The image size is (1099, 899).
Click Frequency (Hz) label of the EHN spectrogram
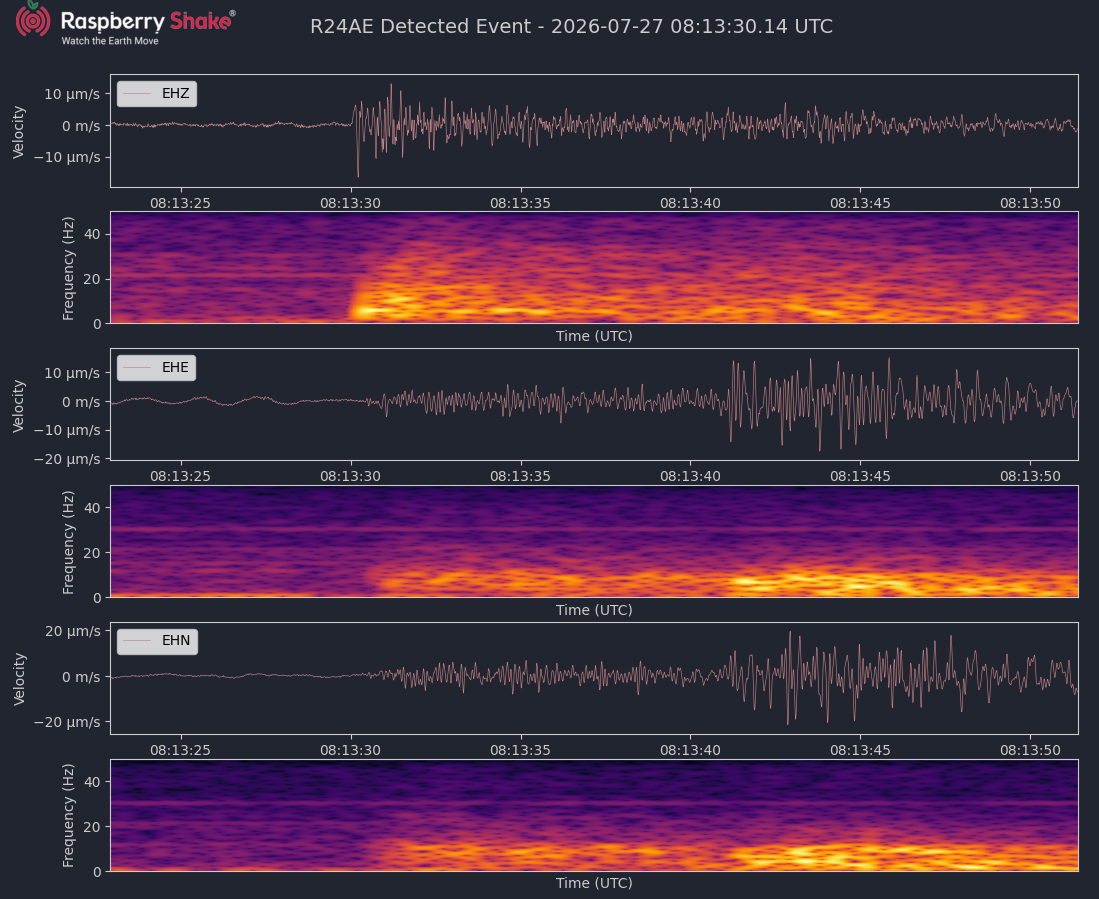point(68,816)
